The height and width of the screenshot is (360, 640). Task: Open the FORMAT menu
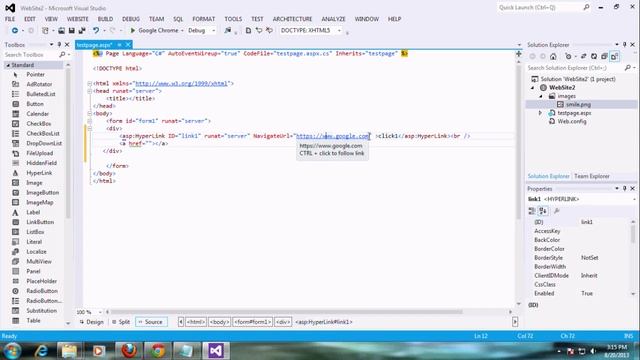203,19
